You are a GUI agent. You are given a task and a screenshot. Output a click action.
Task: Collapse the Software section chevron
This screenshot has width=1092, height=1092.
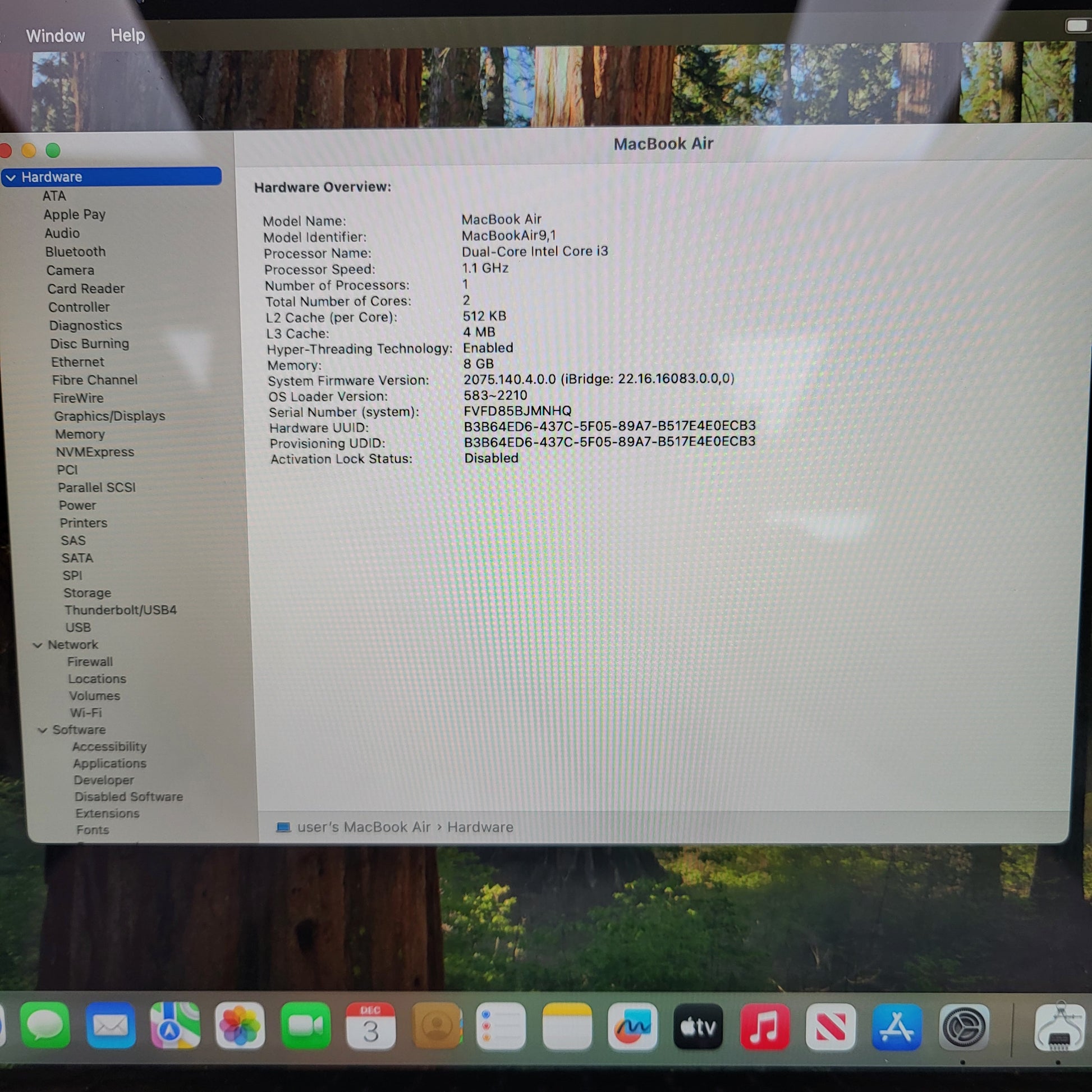pyautogui.click(x=43, y=730)
